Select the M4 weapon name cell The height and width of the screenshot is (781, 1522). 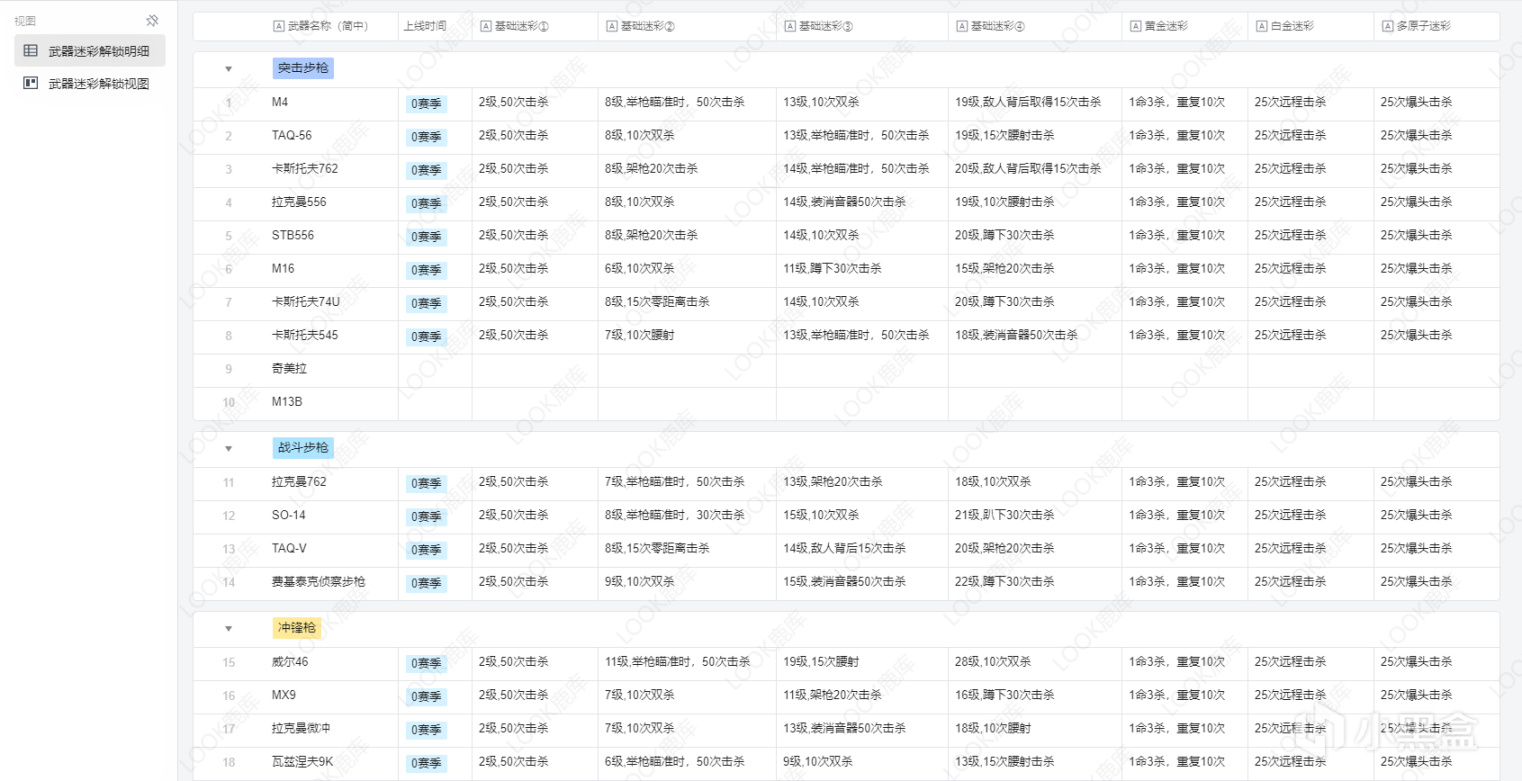pyautogui.click(x=331, y=104)
